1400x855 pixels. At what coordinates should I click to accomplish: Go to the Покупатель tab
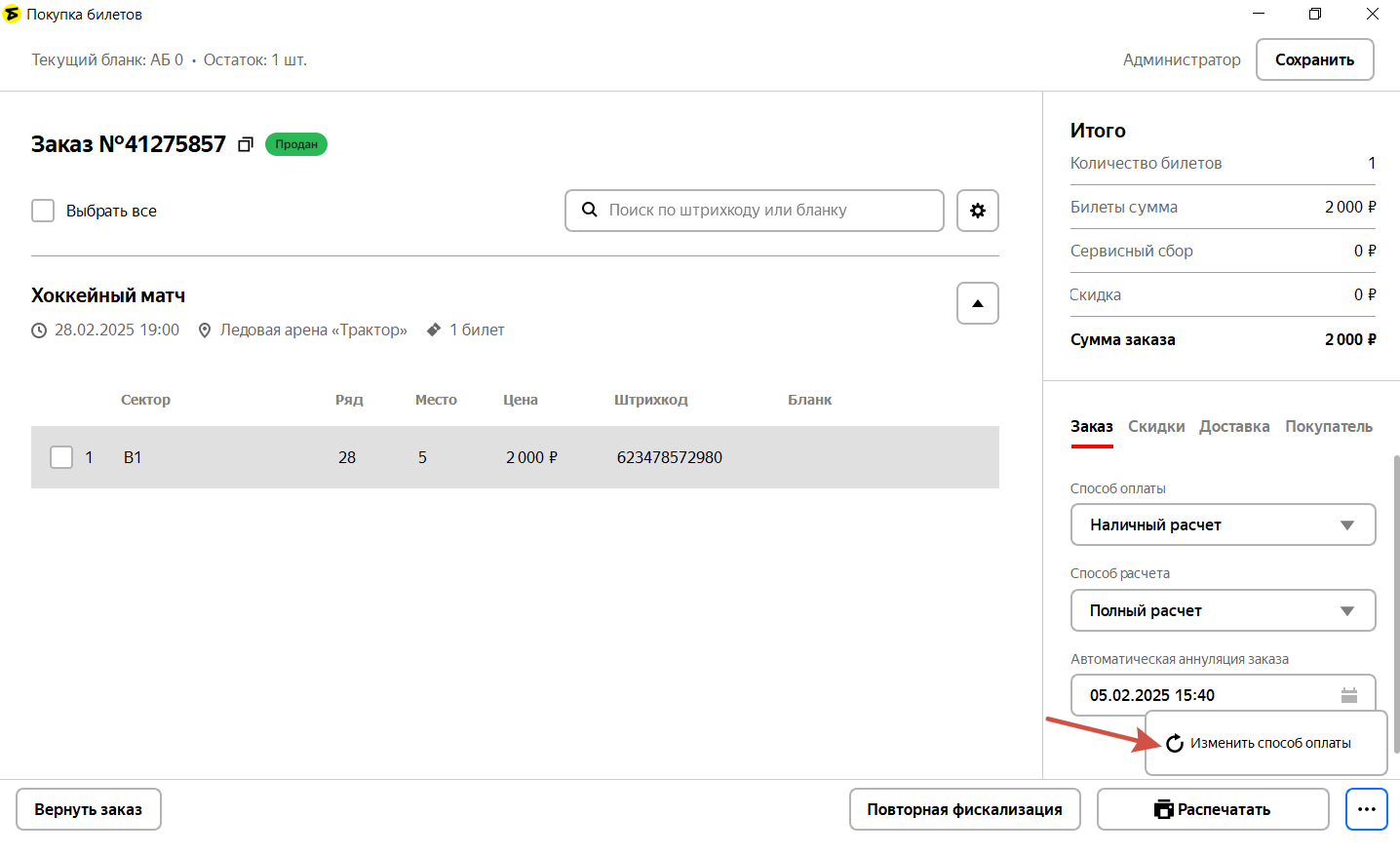[1328, 426]
